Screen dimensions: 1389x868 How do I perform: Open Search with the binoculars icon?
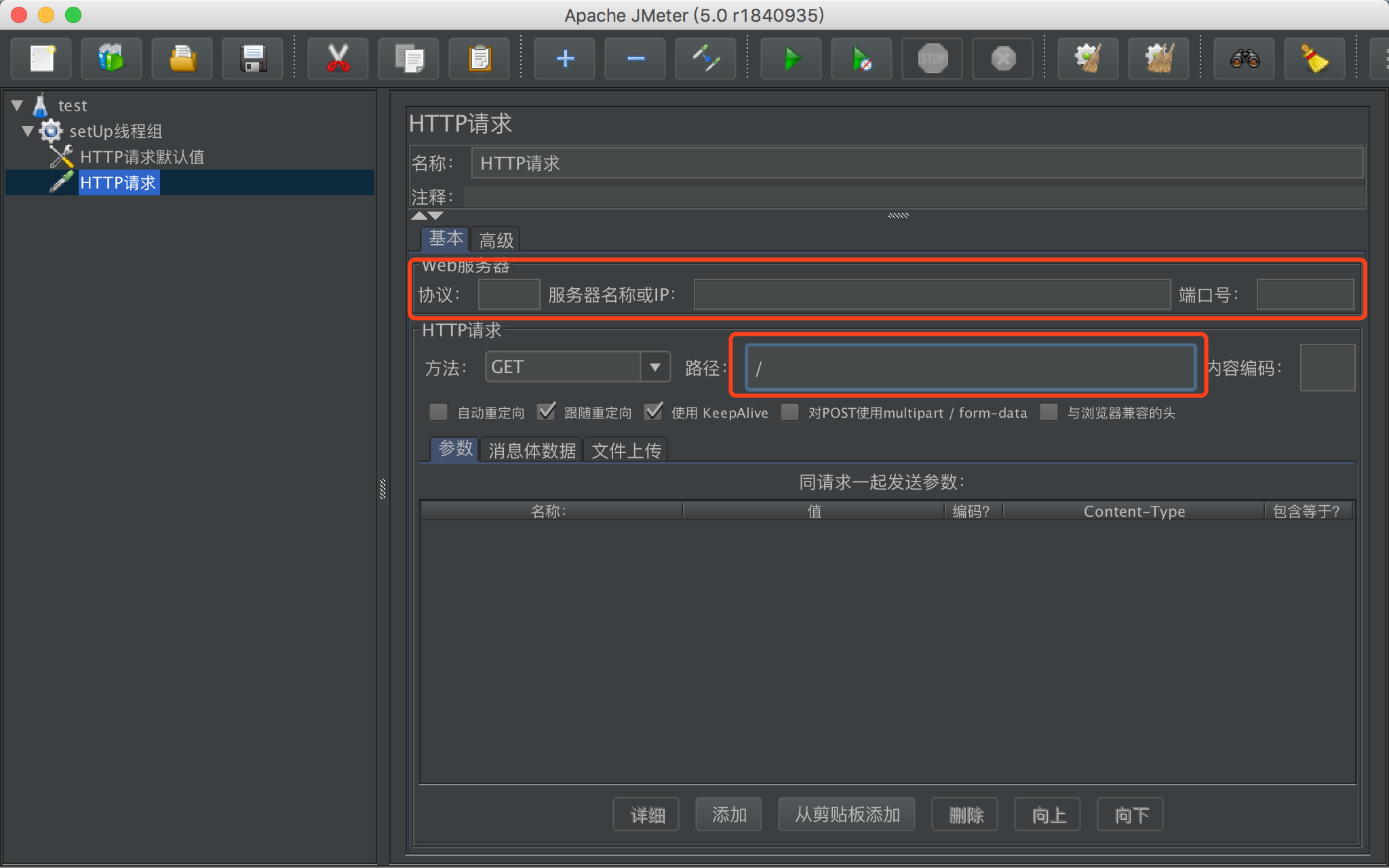coord(1244,58)
